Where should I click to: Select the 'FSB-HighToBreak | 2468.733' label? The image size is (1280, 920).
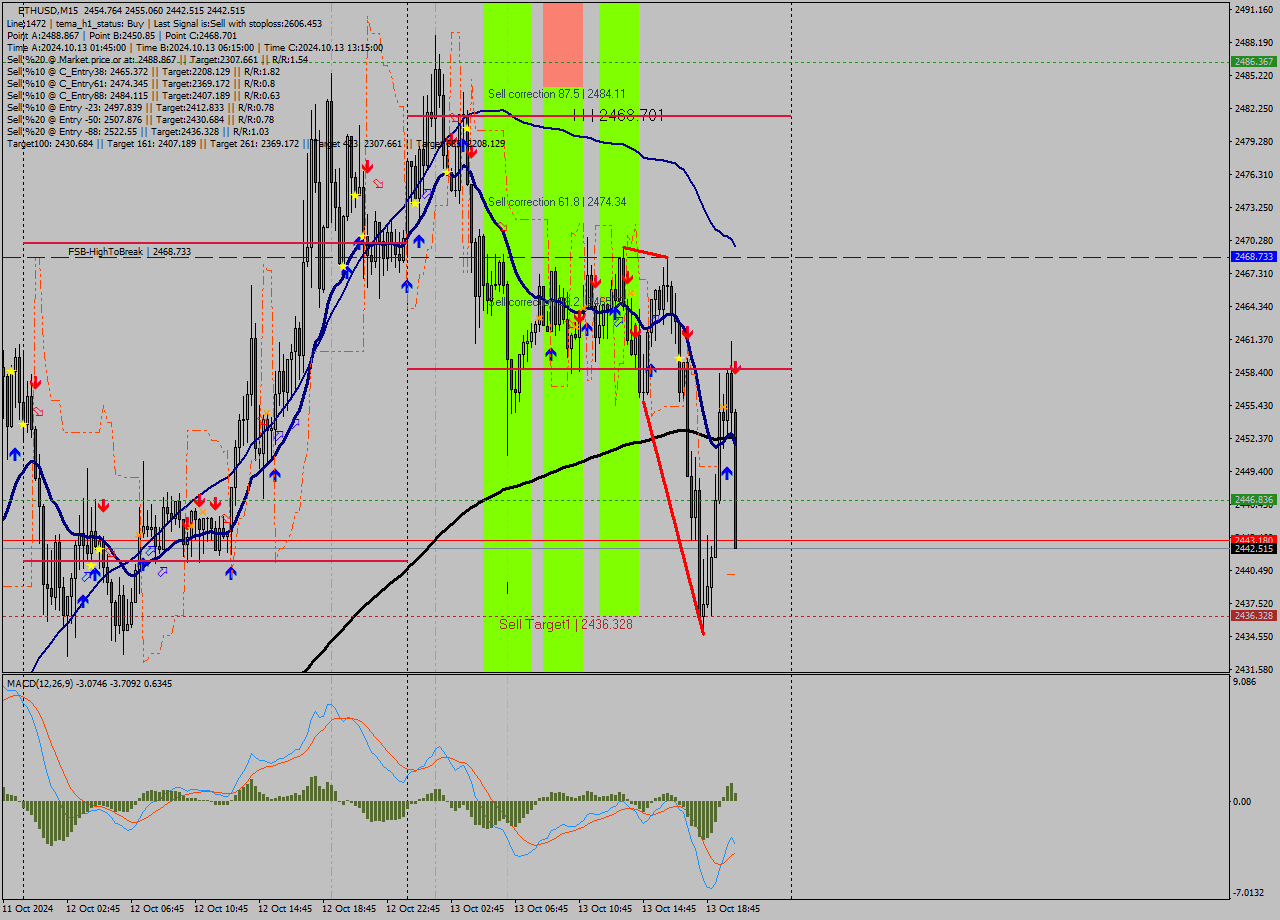pos(129,252)
